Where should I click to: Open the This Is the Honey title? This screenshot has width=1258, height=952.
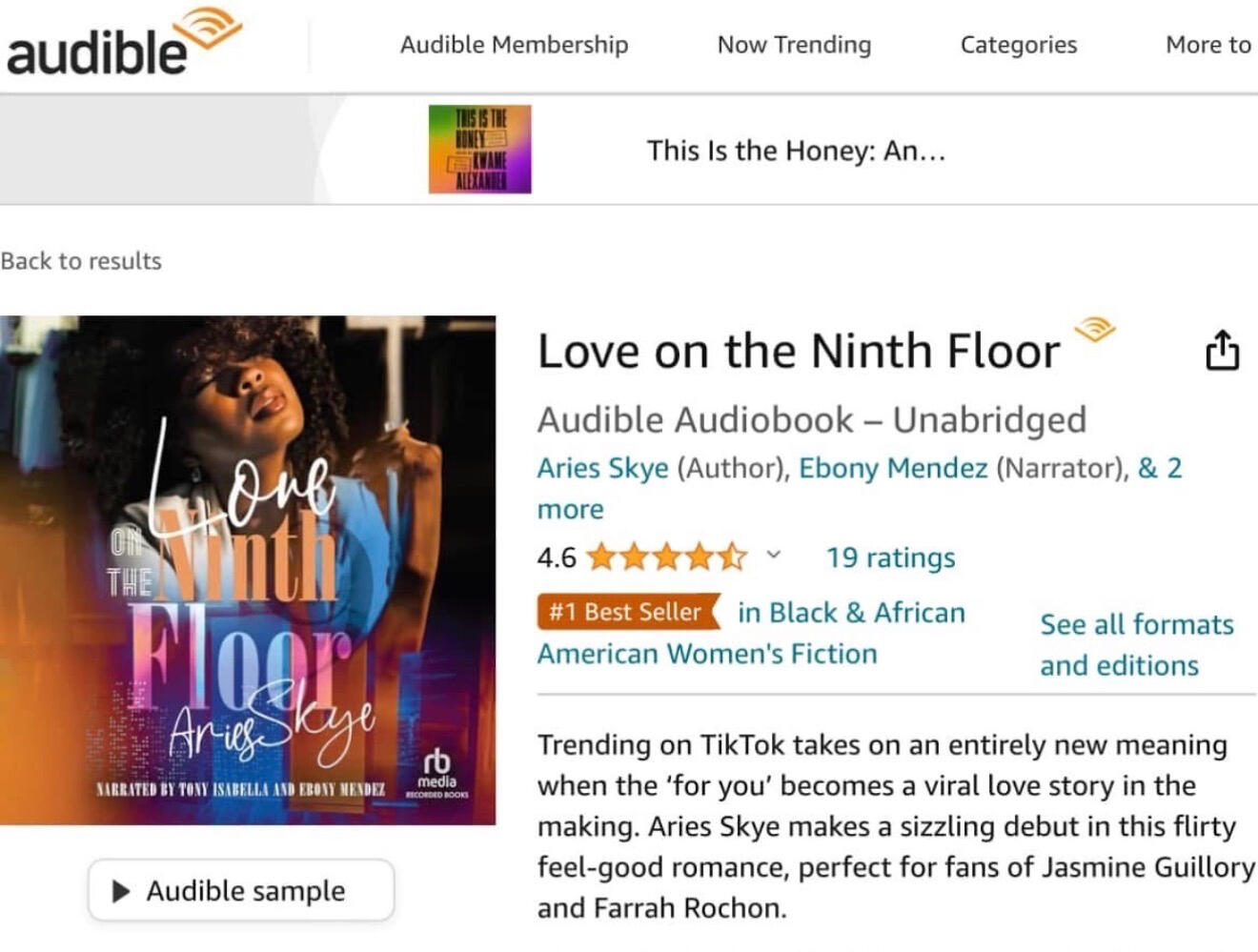(x=796, y=151)
